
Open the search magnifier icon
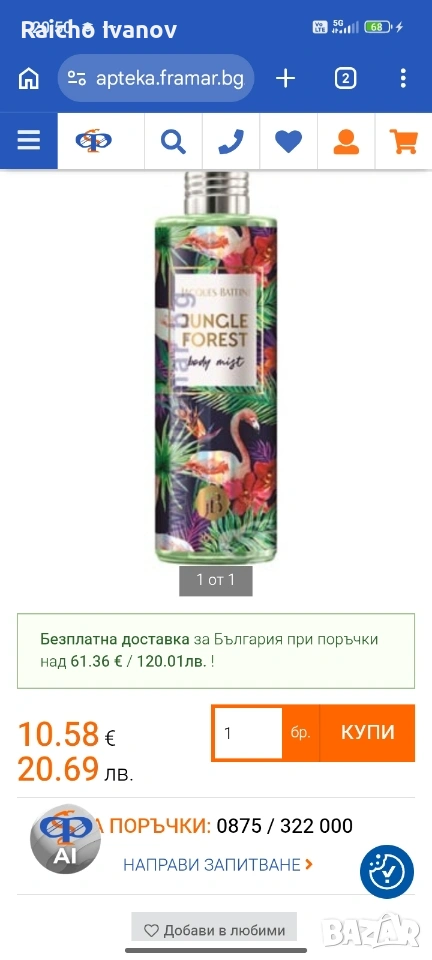(173, 142)
